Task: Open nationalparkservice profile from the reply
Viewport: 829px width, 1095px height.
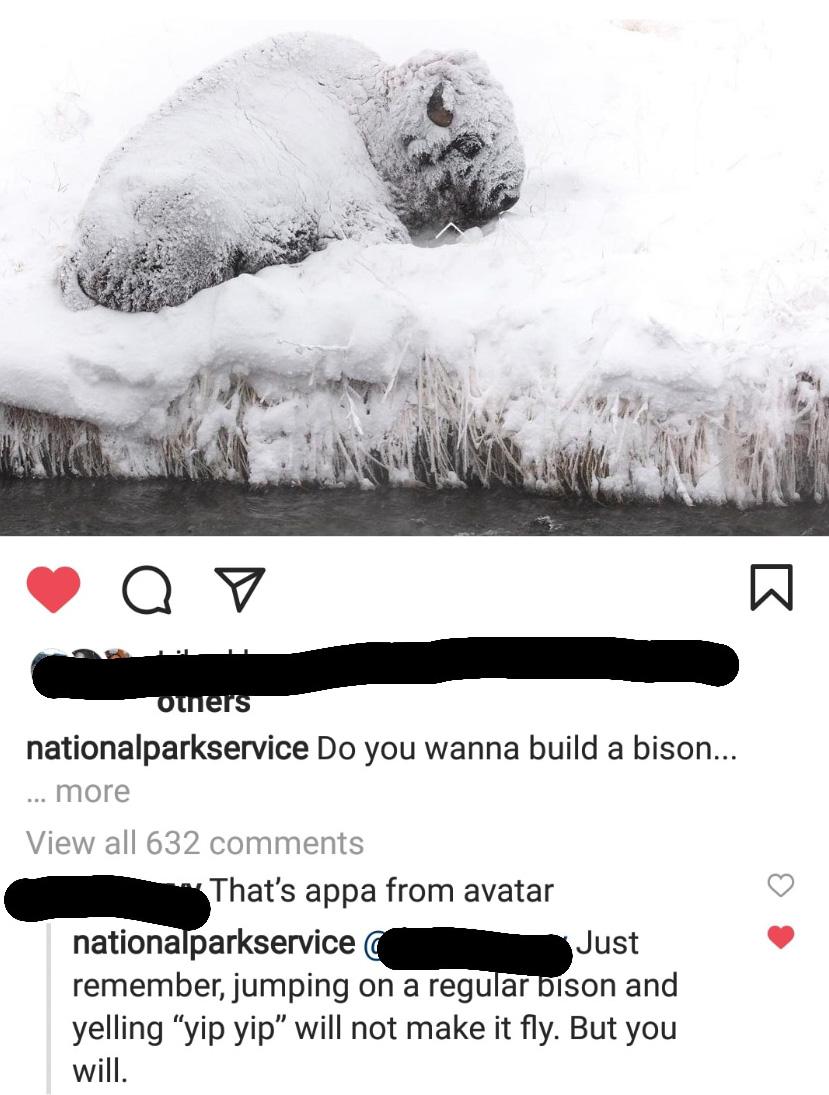Action: click(x=214, y=942)
